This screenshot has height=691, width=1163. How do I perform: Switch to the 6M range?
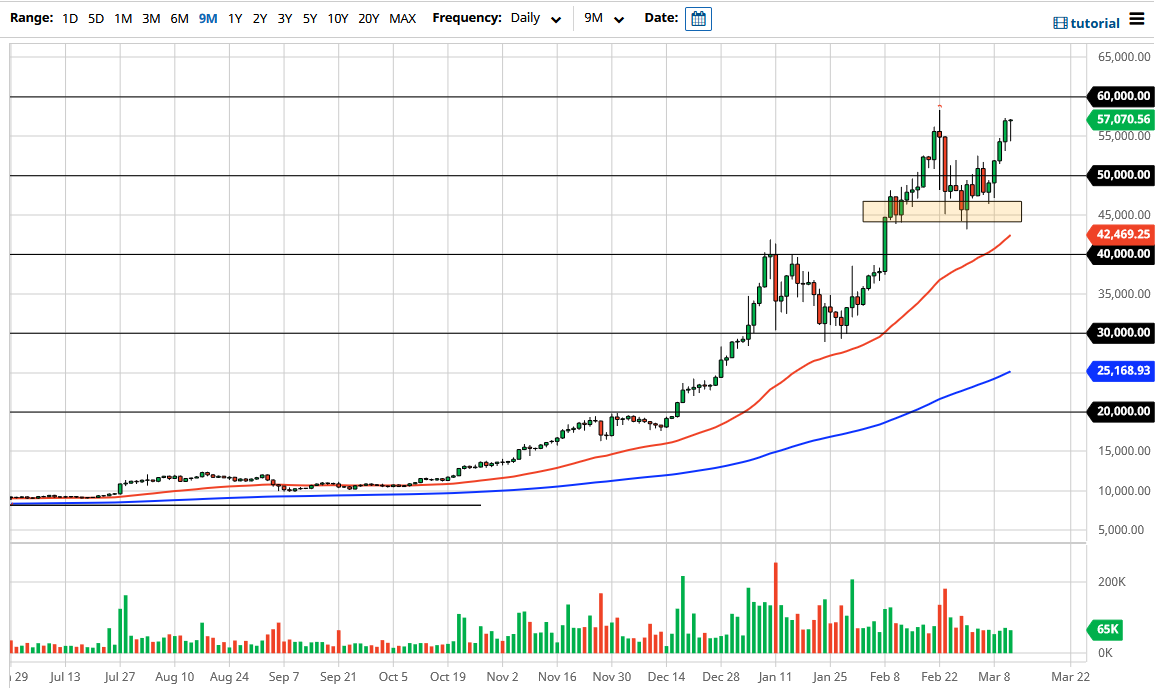(178, 18)
